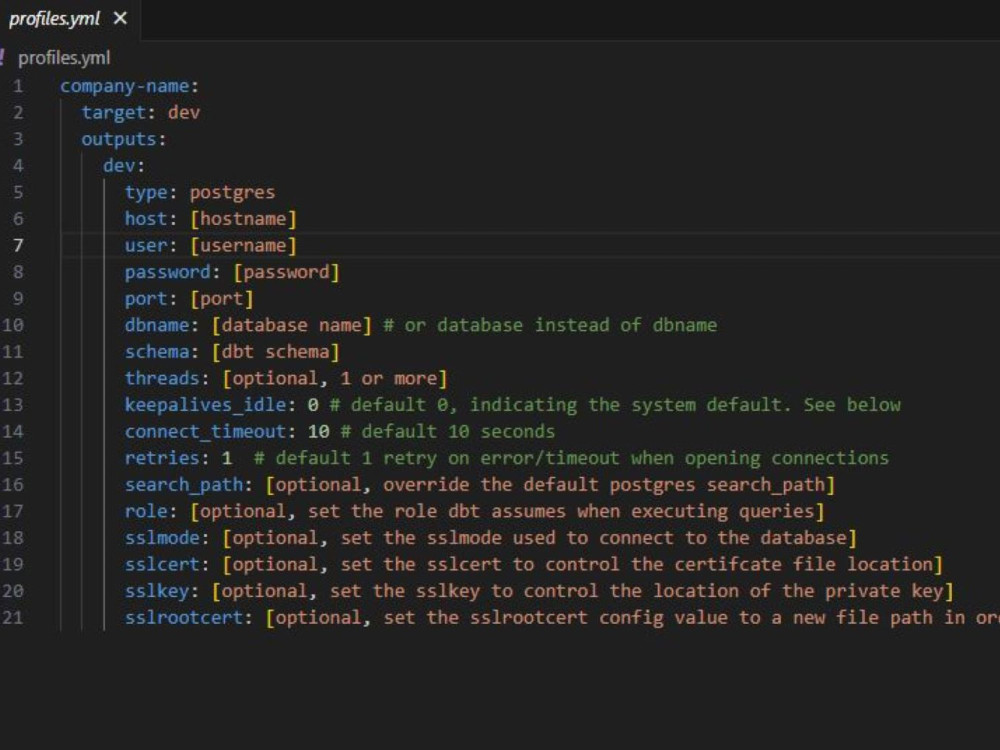The width and height of the screenshot is (1000, 750).
Task: Click the [username] placeholder
Action: [243, 246]
